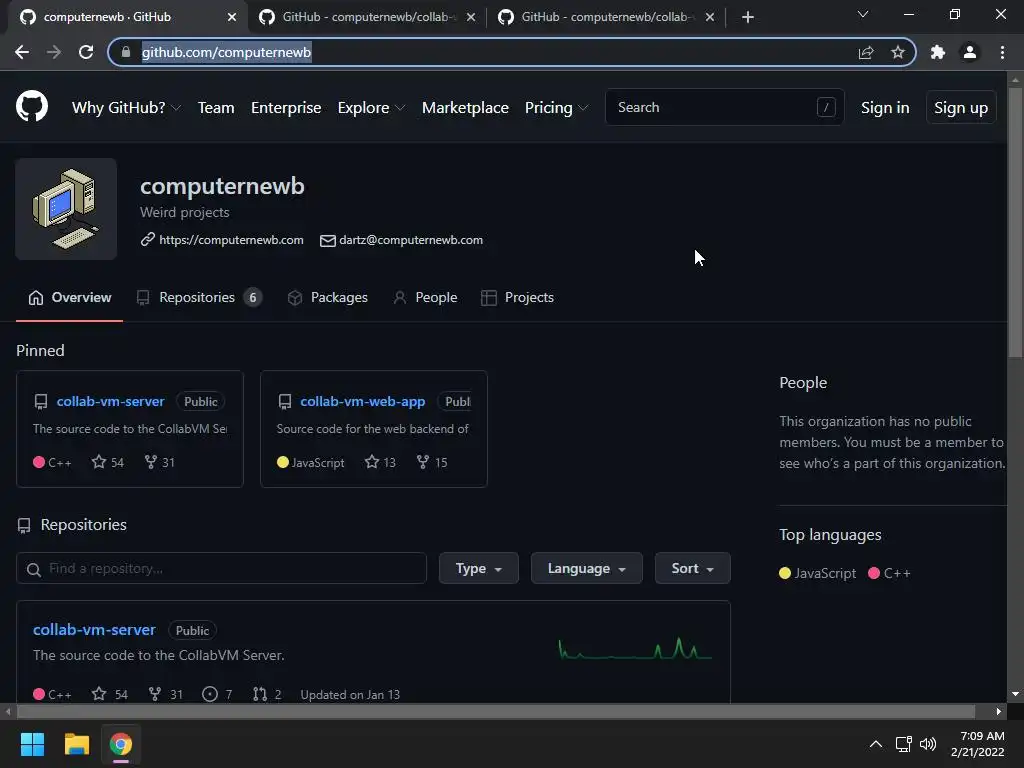Click the horizontal page scrollbar
This screenshot has width=1024, height=768.
(496, 711)
